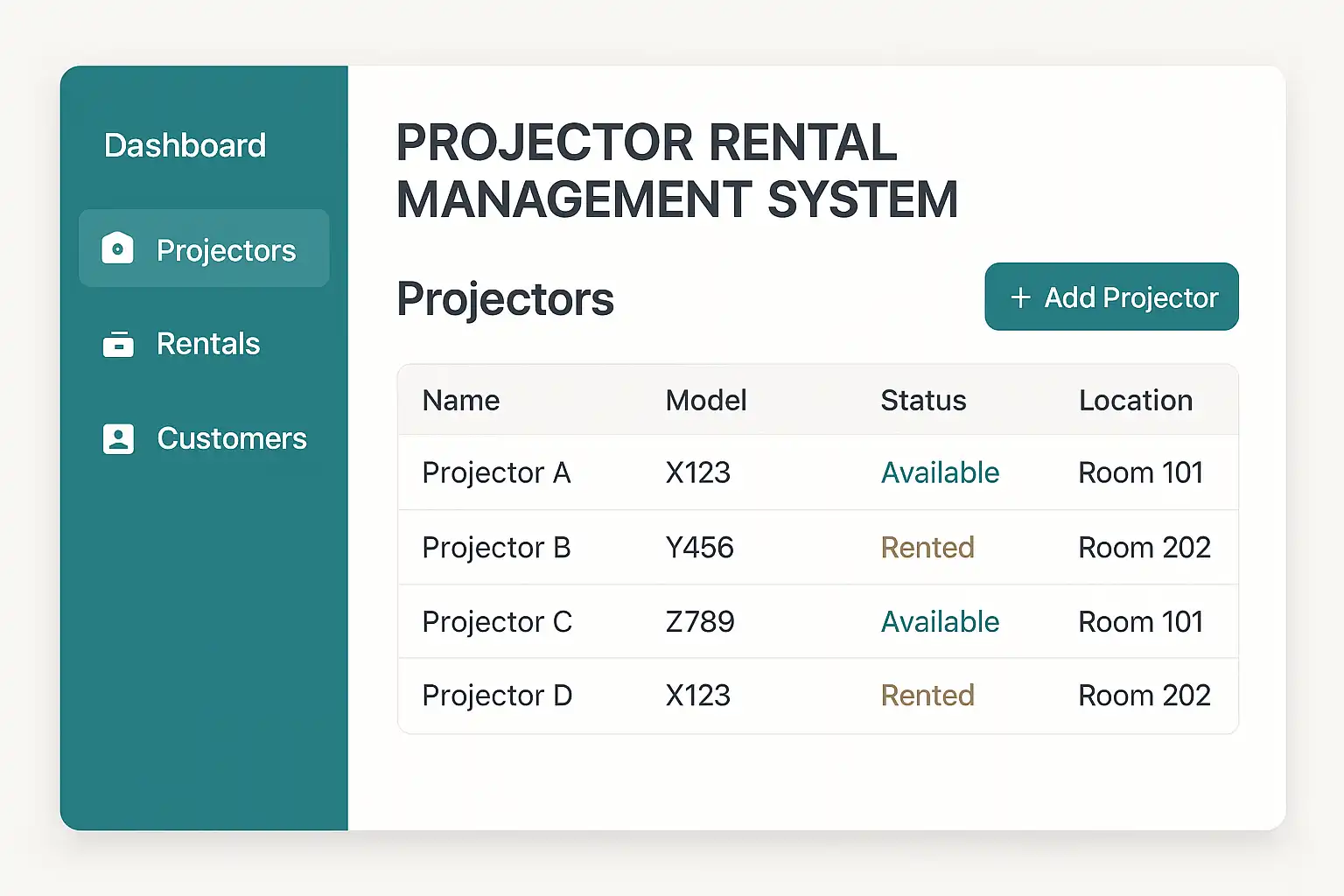Viewport: 1344px width, 896px height.
Task: Select the Rentals sidebar label
Action: click(x=208, y=344)
